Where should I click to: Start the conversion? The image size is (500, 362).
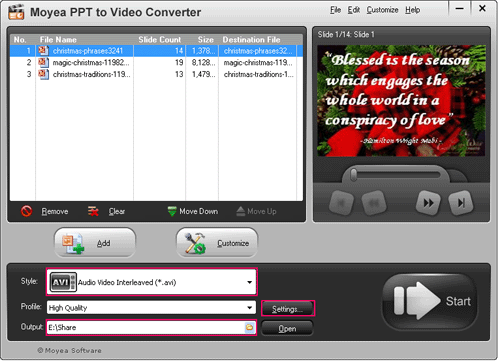pos(430,301)
